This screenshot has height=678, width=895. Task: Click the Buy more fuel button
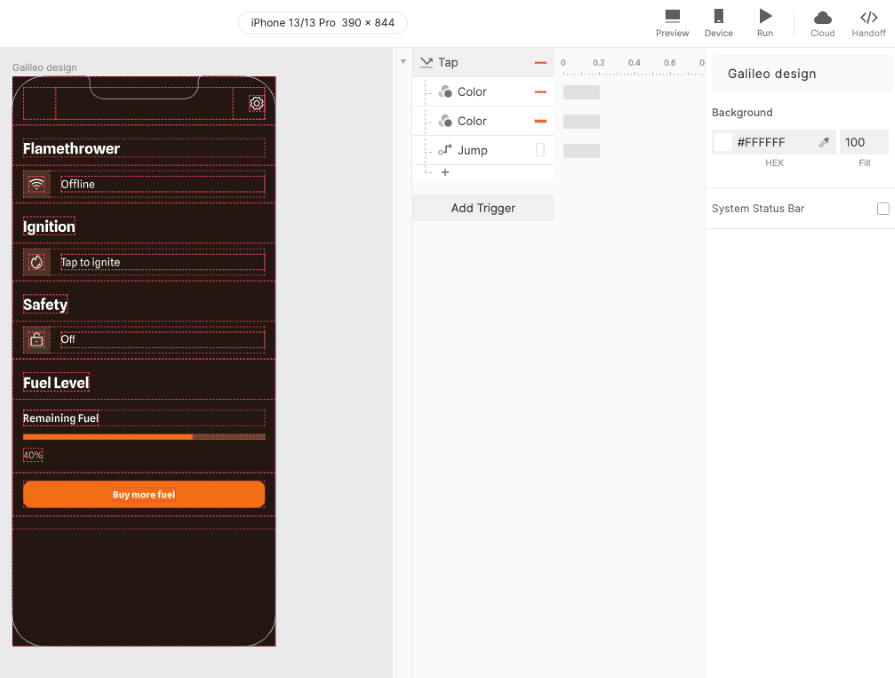point(144,494)
